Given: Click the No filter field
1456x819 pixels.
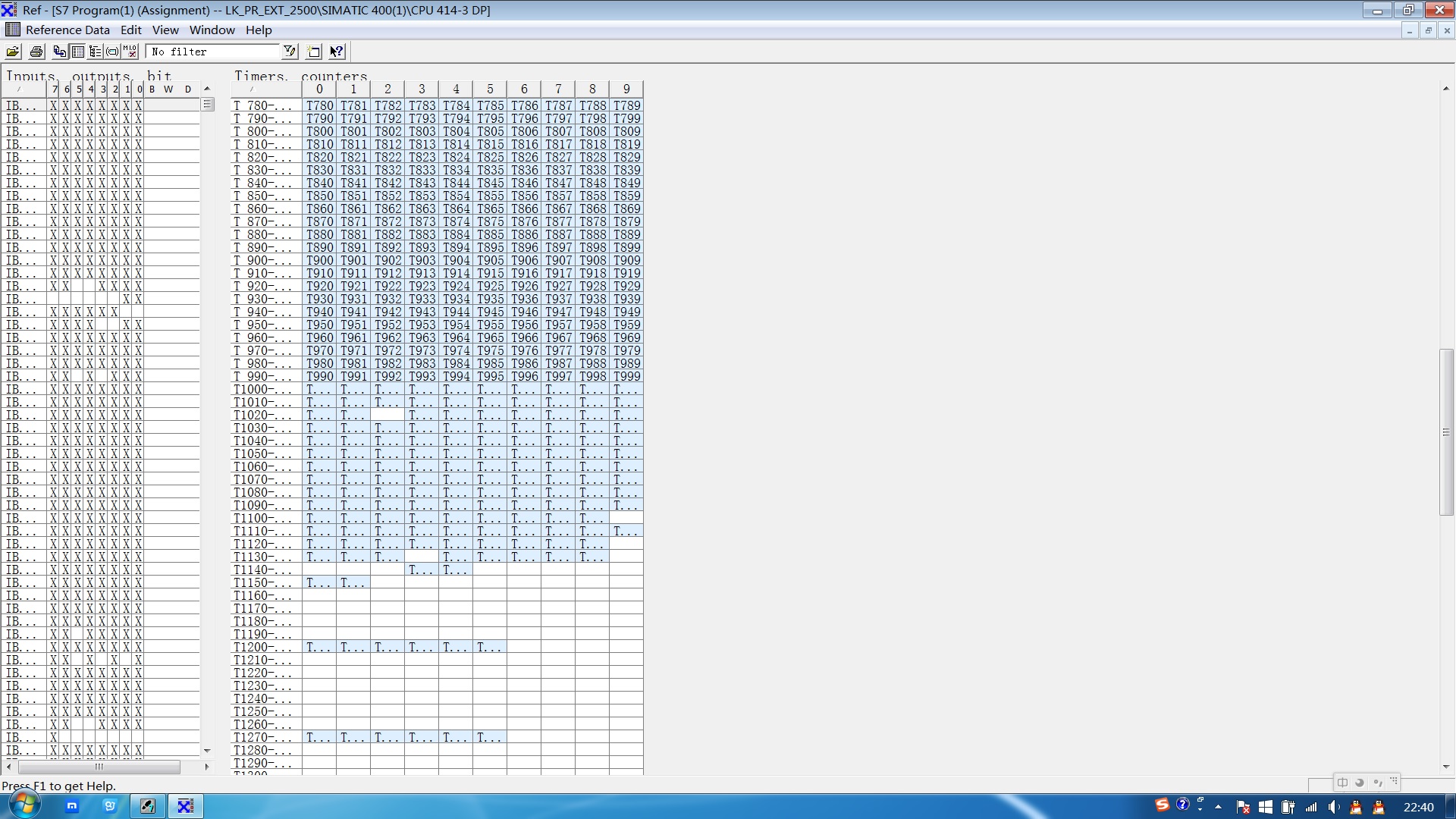Looking at the screenshot, I should click(x=212, y=52).
